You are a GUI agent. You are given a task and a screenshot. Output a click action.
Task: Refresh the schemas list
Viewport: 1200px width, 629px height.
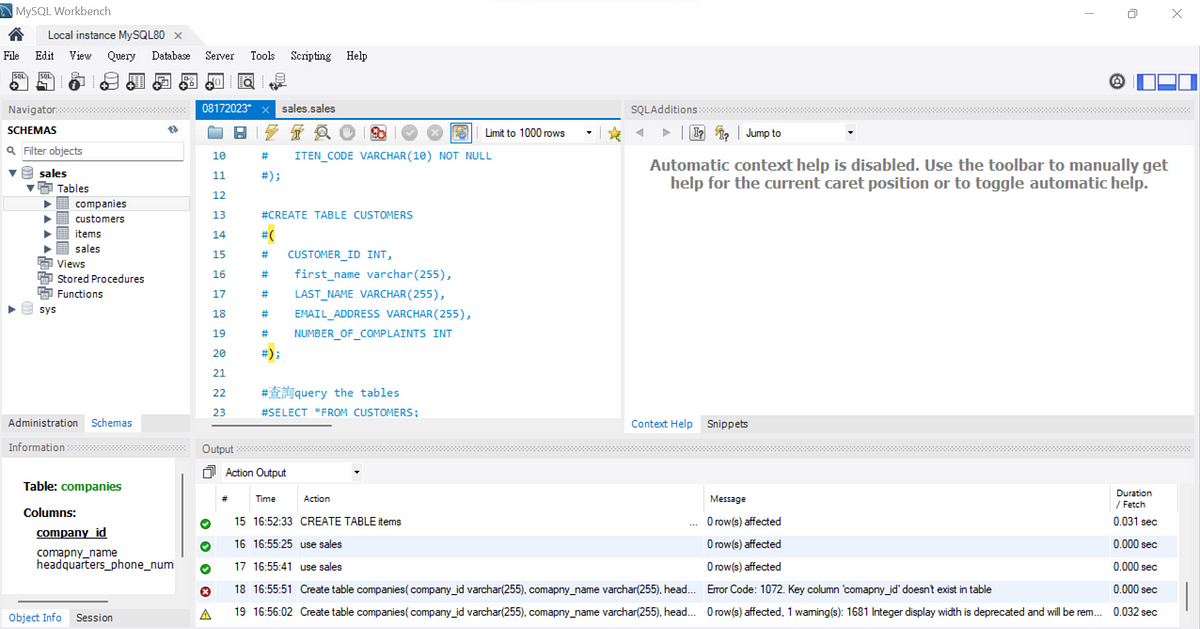coord(173,130)
